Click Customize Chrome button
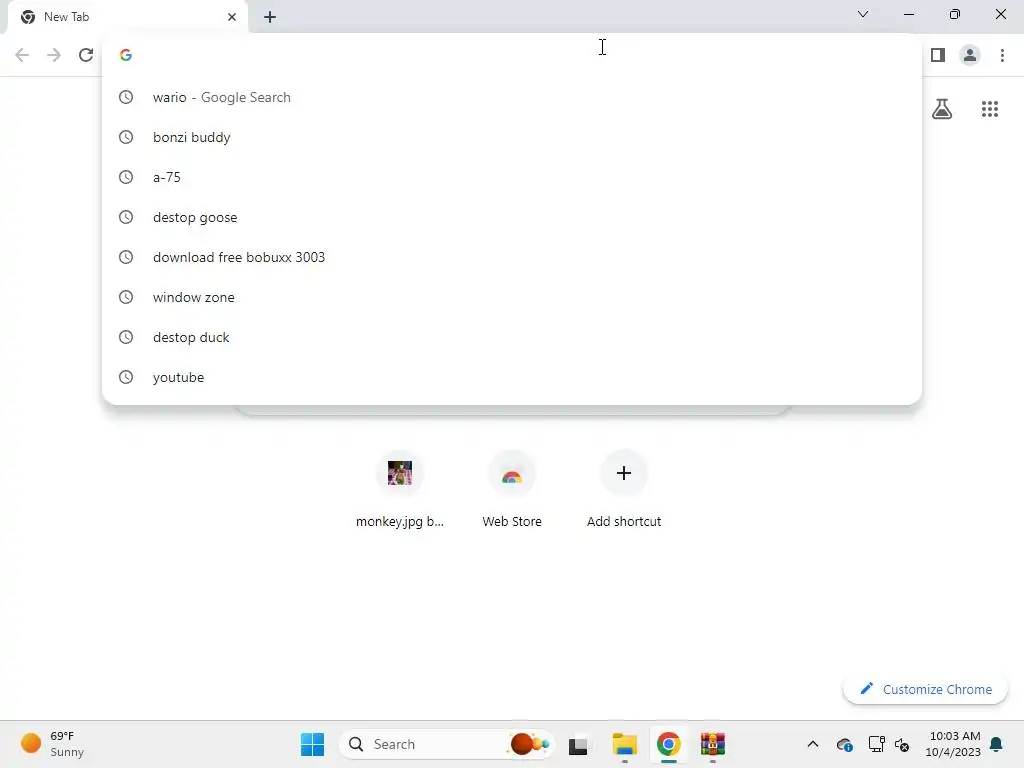Viewport: 1024px width, 768px height. point(925,689)
